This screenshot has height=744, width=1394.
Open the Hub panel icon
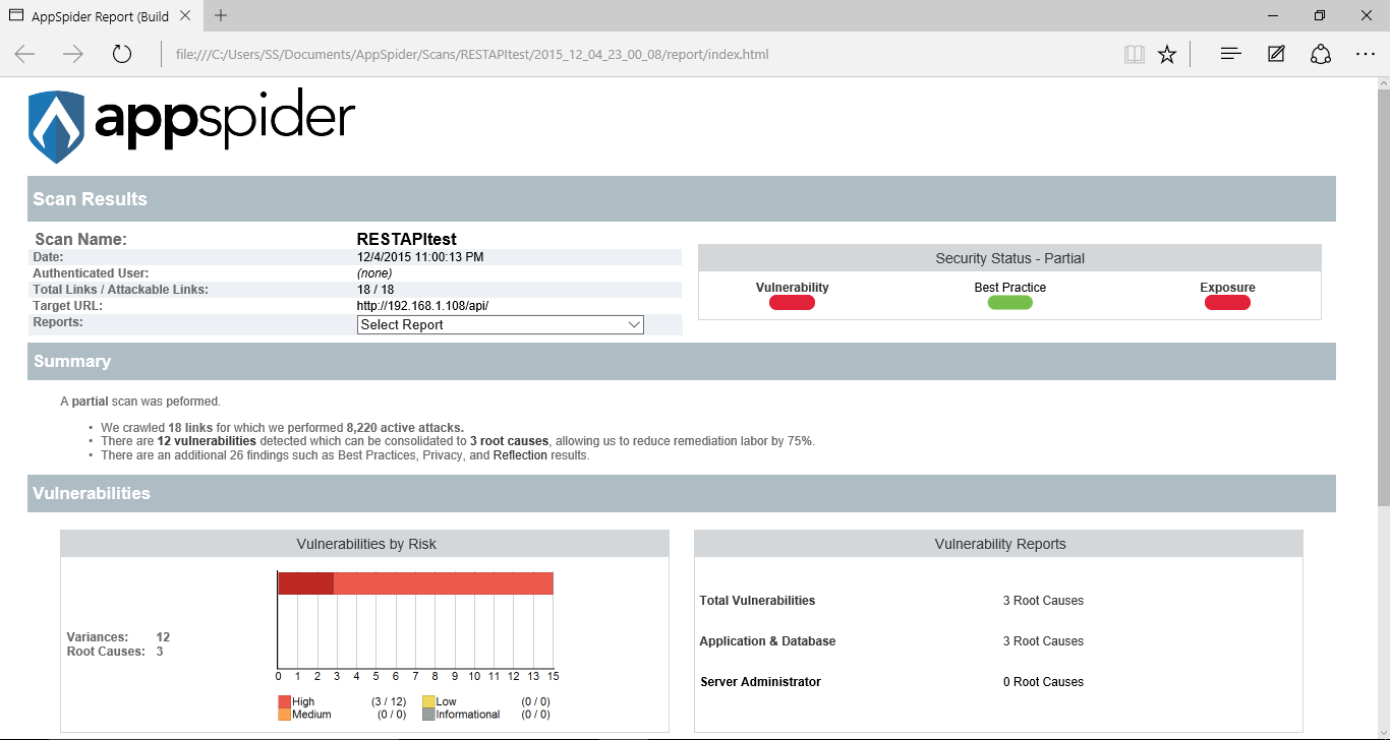pos(1231,54)
